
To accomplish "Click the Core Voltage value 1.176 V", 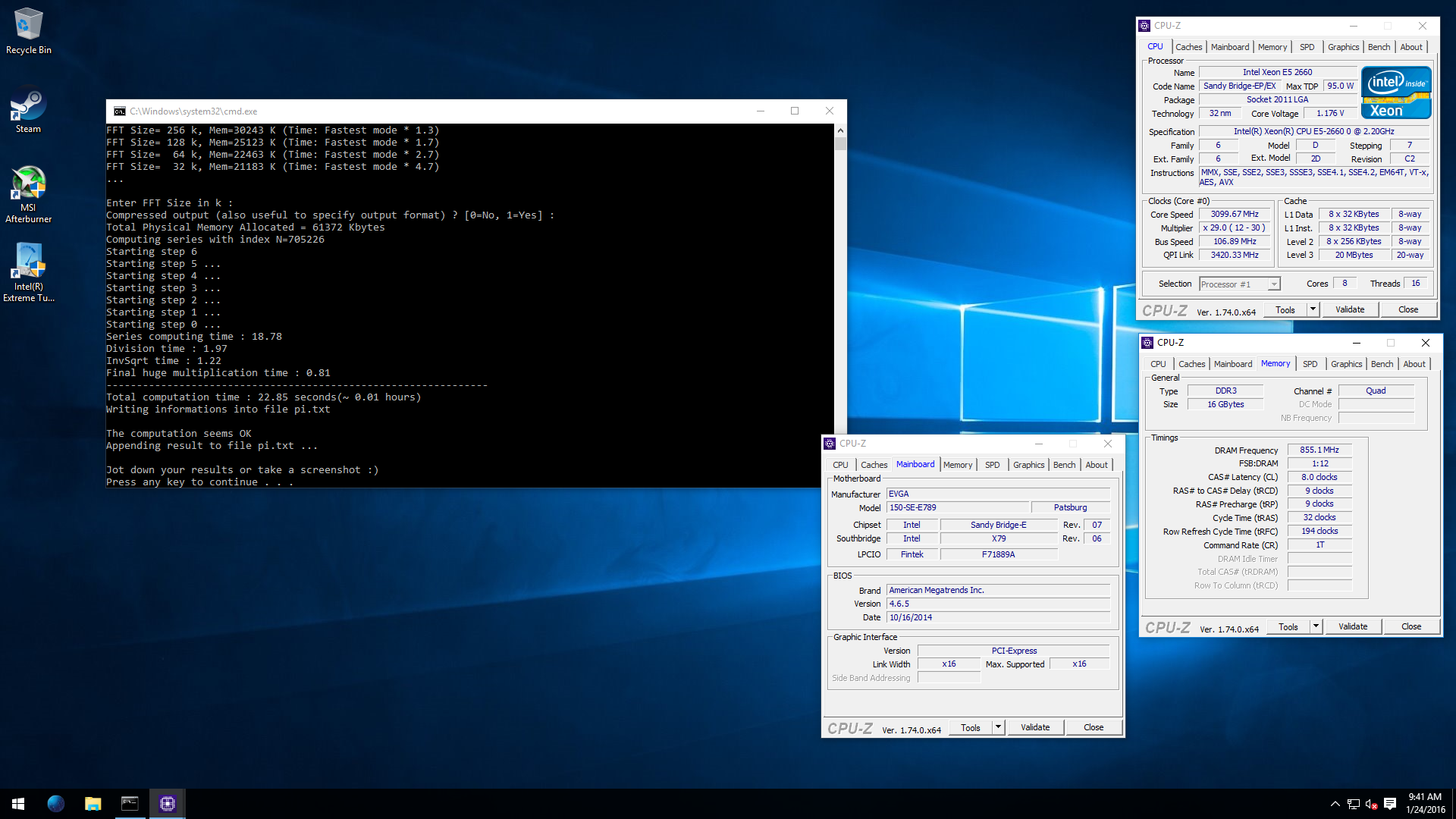I will point(1329,114).
